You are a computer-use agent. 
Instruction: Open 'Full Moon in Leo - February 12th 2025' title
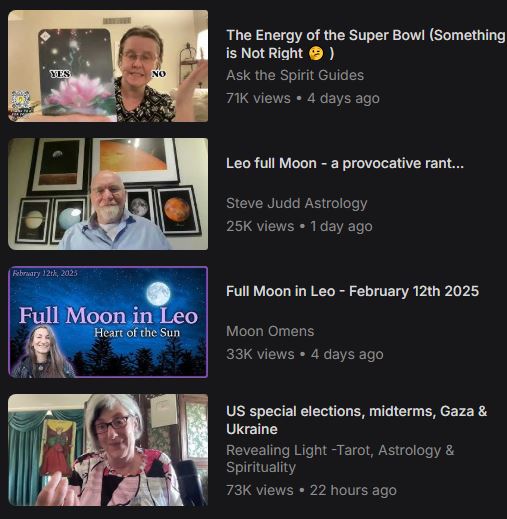click(x=352, y=291)
